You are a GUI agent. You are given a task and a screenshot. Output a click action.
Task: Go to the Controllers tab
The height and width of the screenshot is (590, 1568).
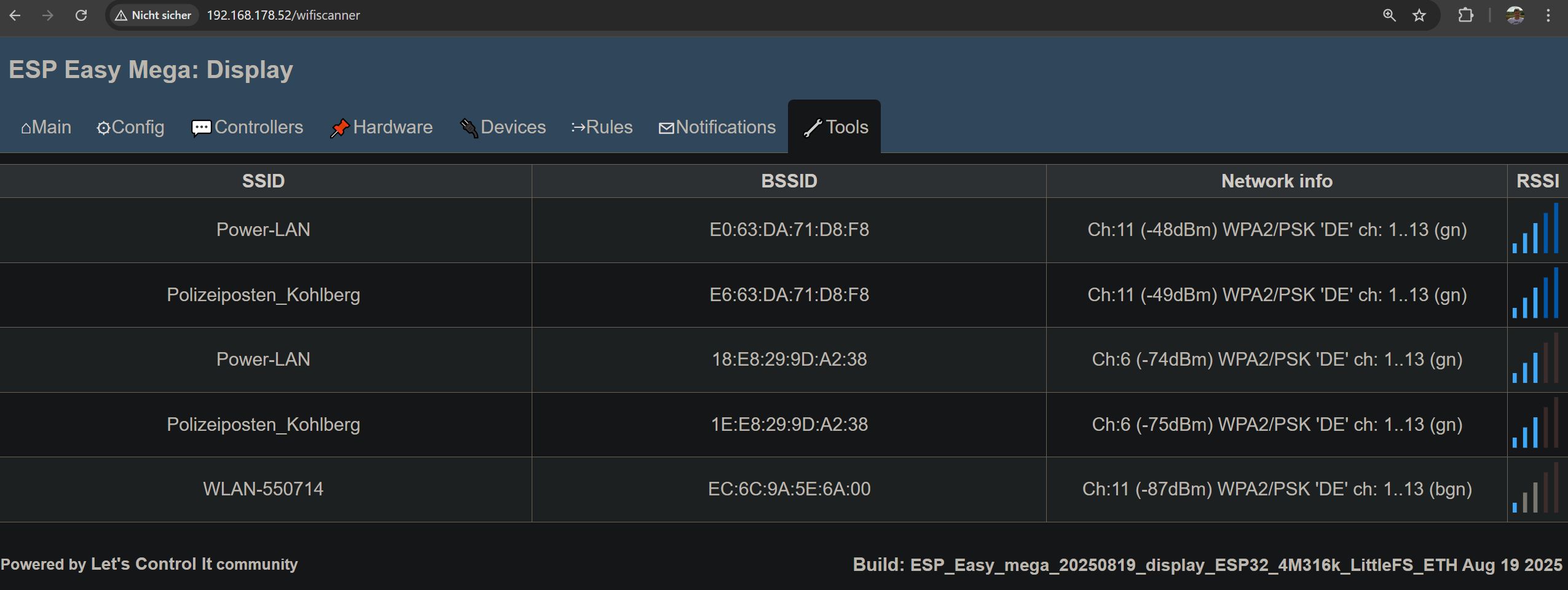(x=247, y=127)
